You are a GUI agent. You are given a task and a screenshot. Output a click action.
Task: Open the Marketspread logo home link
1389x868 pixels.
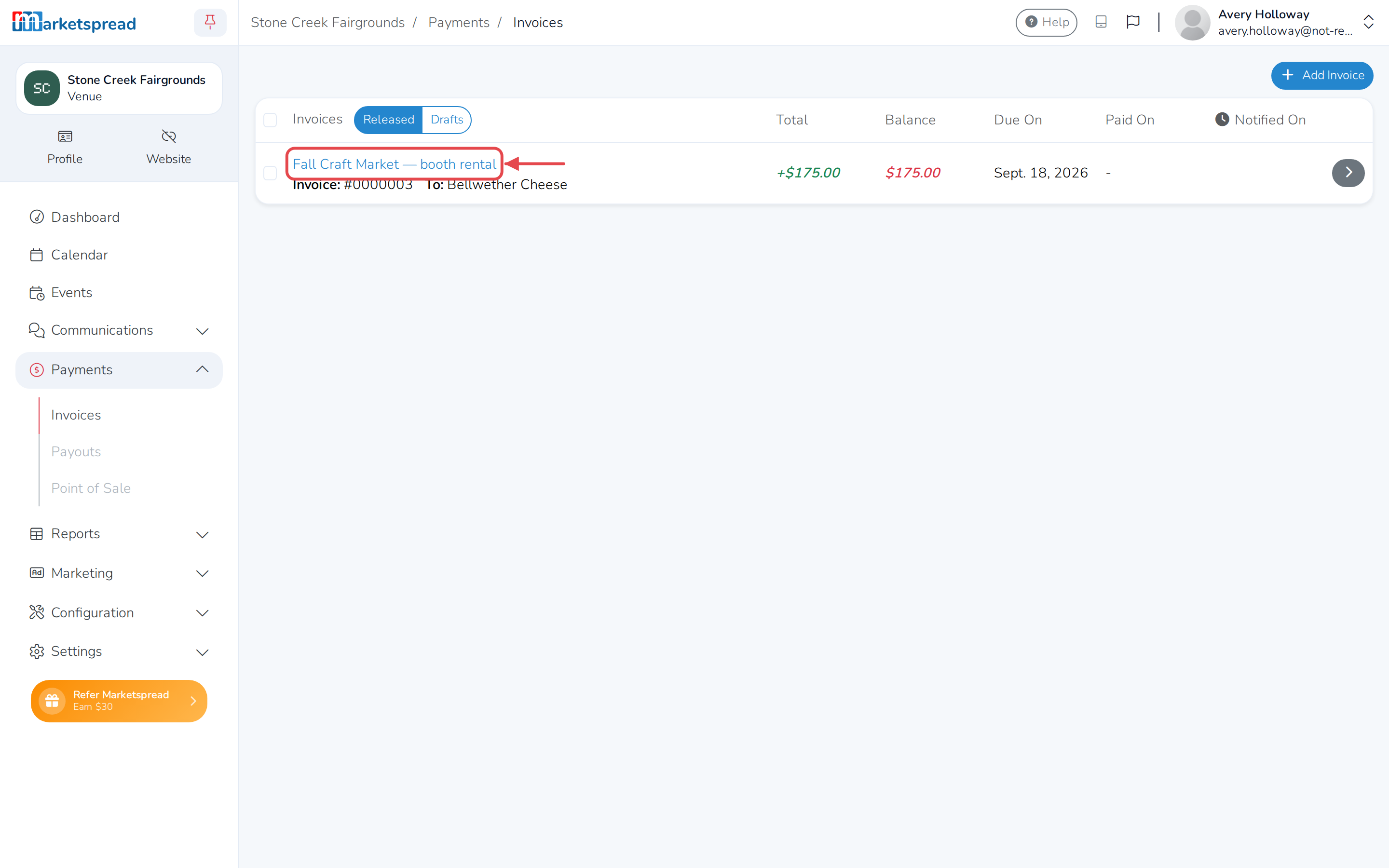pyautogui.click(x=74, y=22)
